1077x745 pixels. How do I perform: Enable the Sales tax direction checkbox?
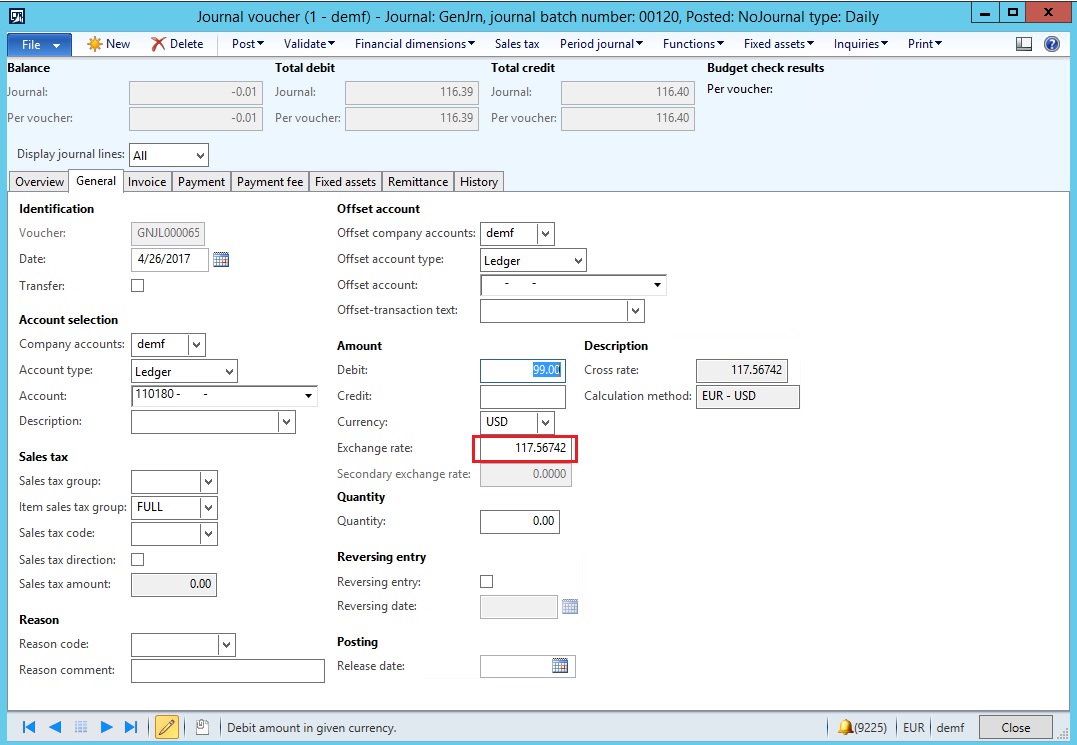point(138,560)
